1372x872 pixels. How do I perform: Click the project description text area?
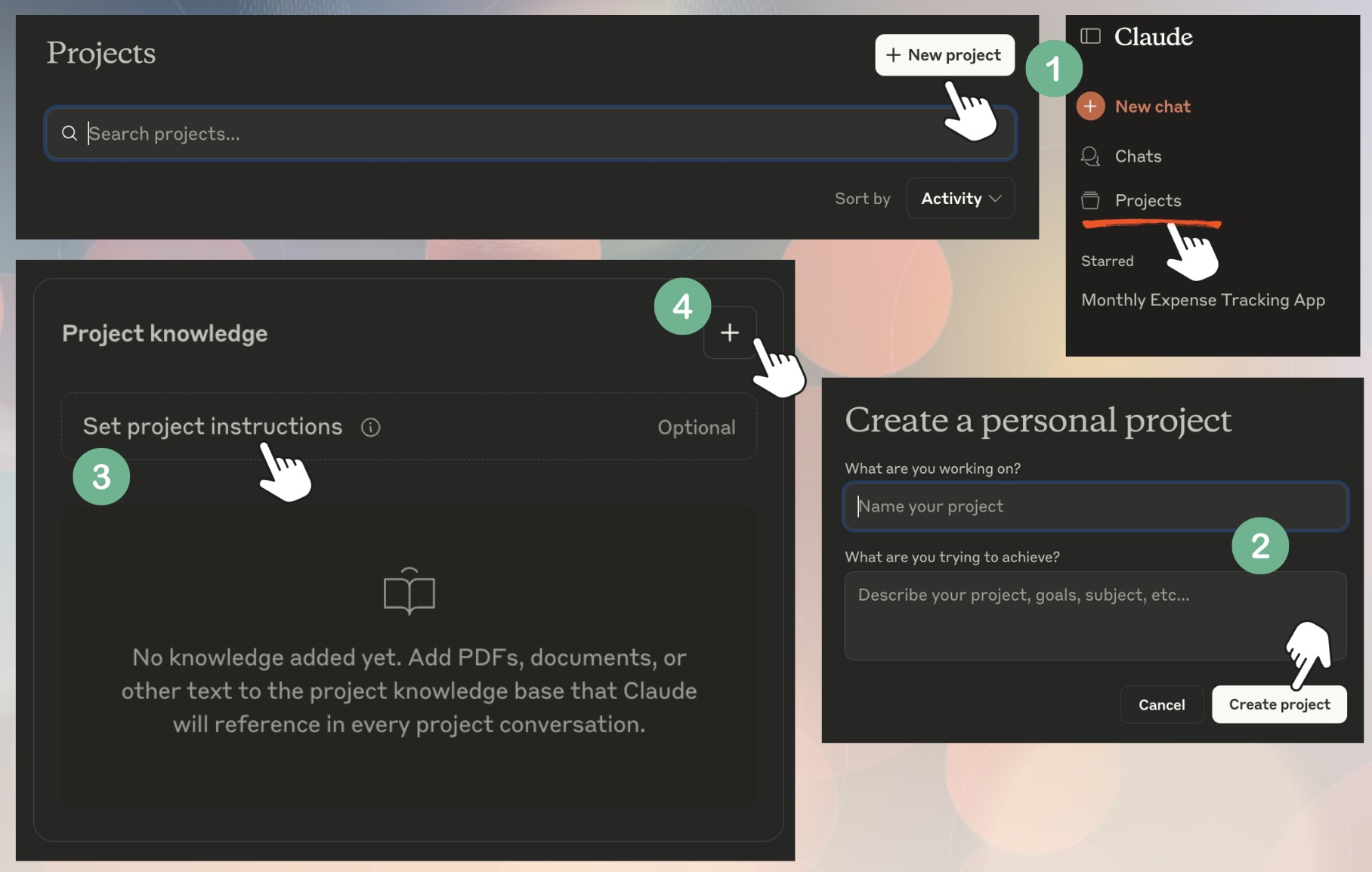(1095, 616)
